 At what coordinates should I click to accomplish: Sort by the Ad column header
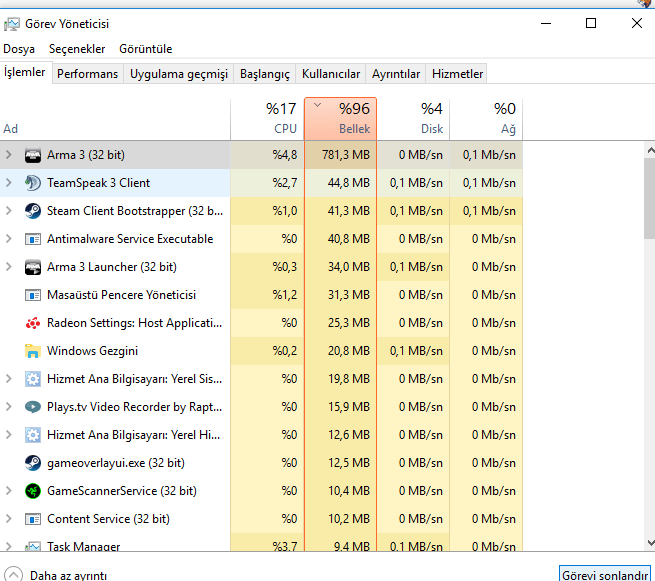[x=115, y=119]
